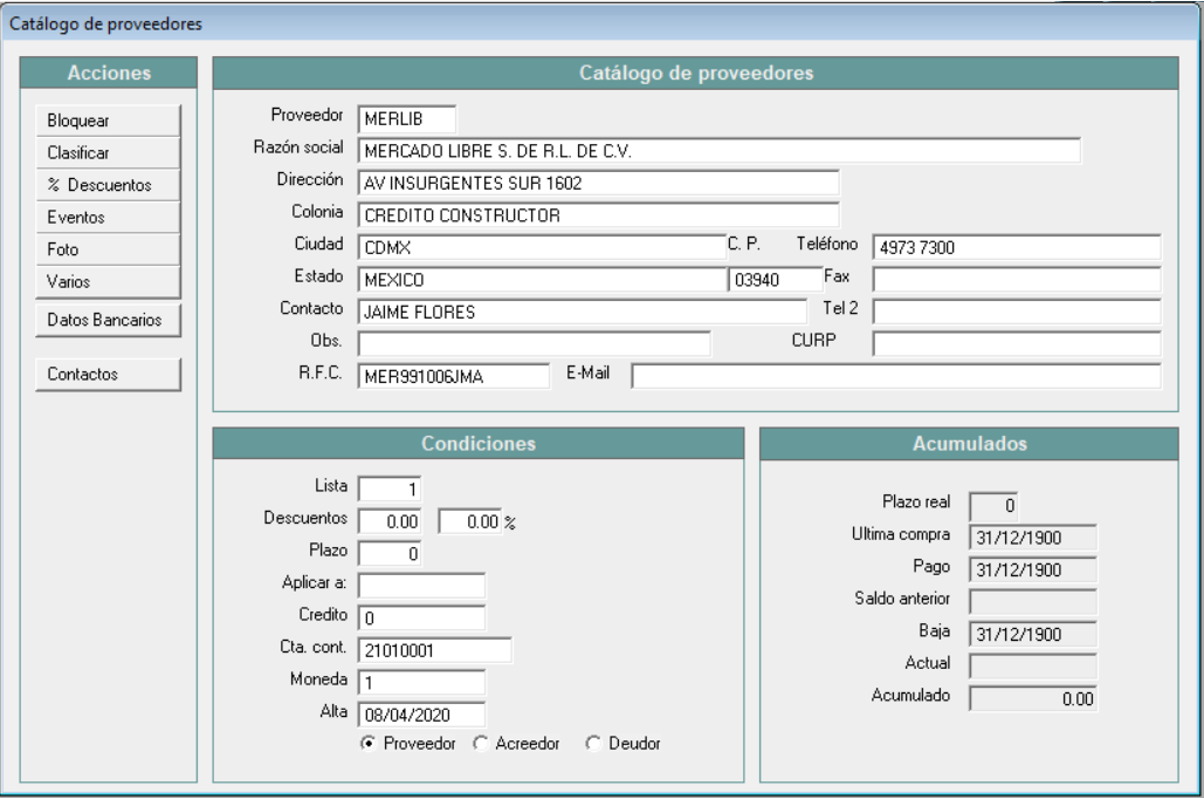Click the Moneda field
Viewport: 1204px width, 798px height.
pos(421,682)
